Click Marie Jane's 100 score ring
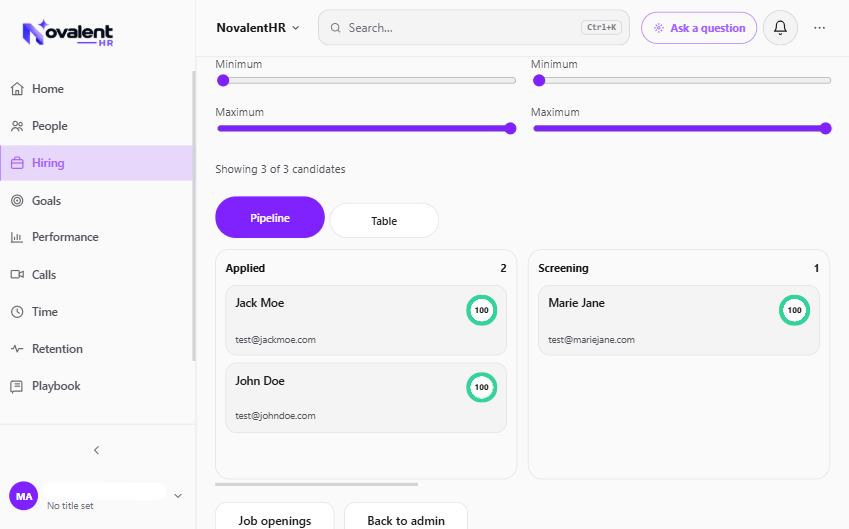 [794, 310]
